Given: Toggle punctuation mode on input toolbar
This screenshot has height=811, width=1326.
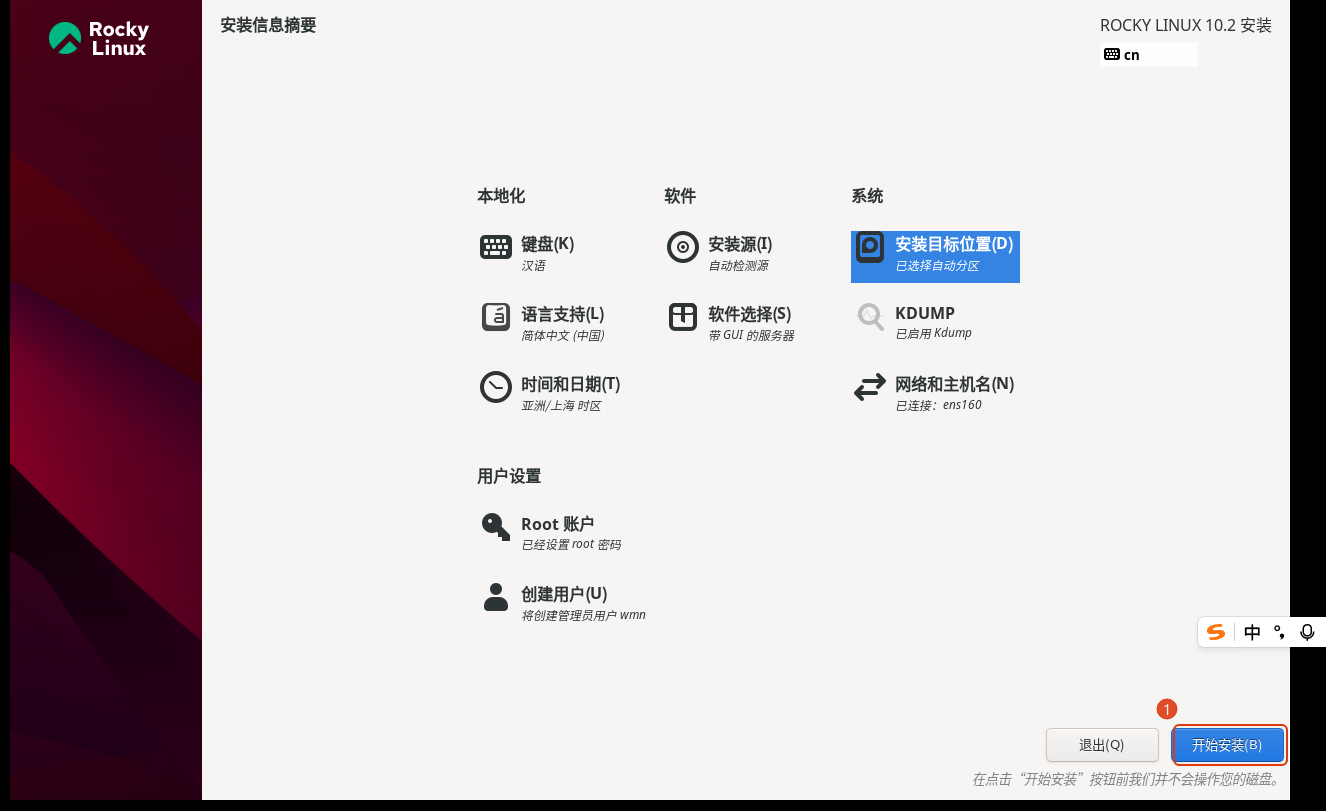Looking at the screenshot, I should (x=1279, y=632).
